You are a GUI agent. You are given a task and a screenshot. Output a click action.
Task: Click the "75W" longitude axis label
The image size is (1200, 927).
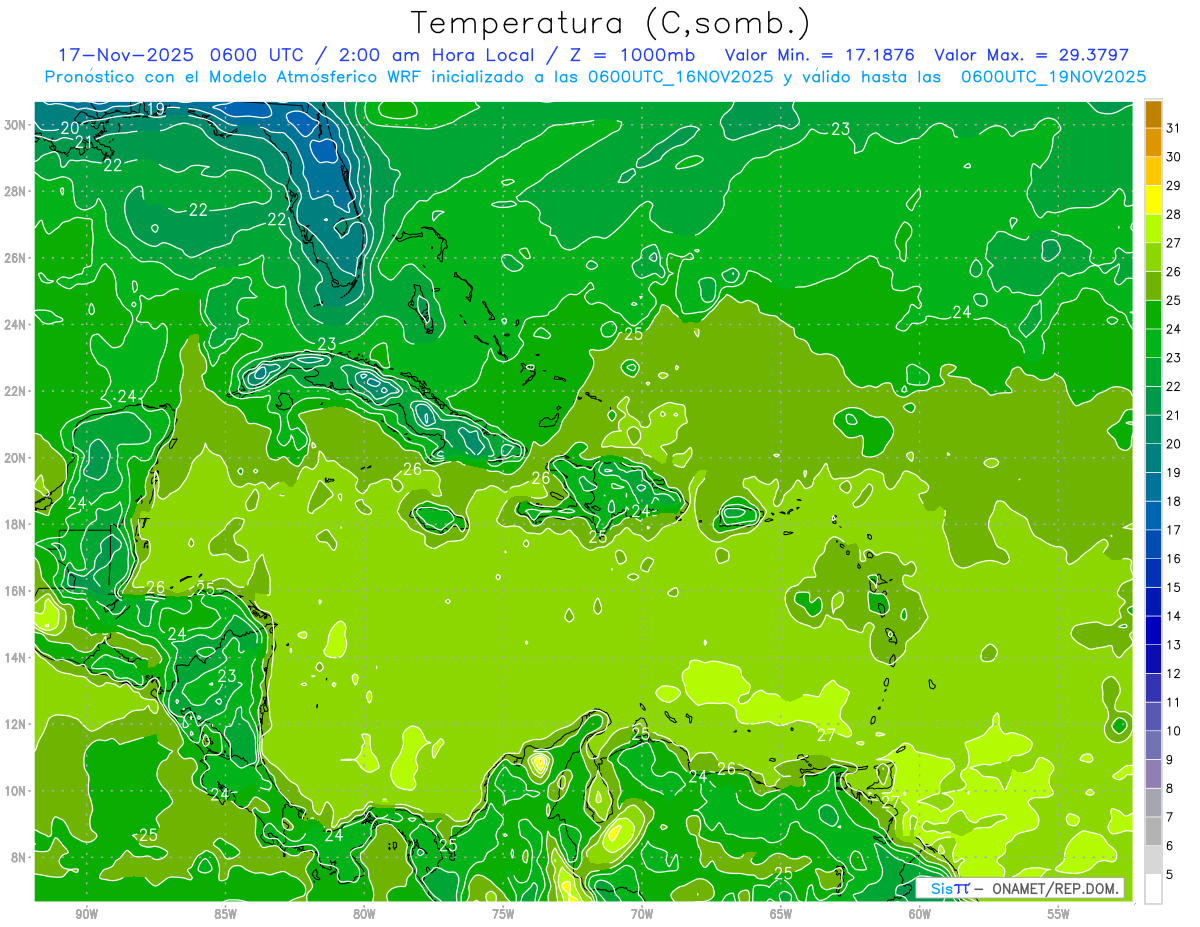click(x=503, y=914)
